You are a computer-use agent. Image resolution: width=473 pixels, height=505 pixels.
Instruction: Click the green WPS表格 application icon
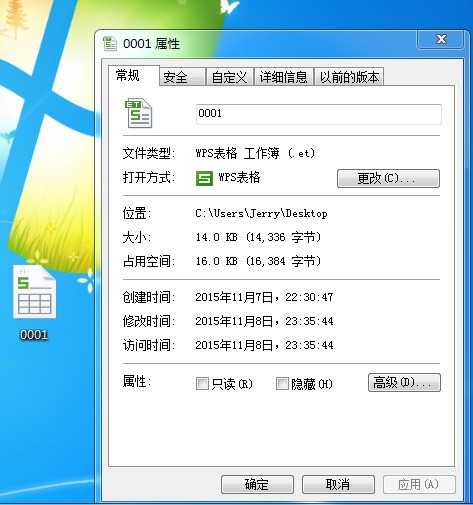[204, 178]
